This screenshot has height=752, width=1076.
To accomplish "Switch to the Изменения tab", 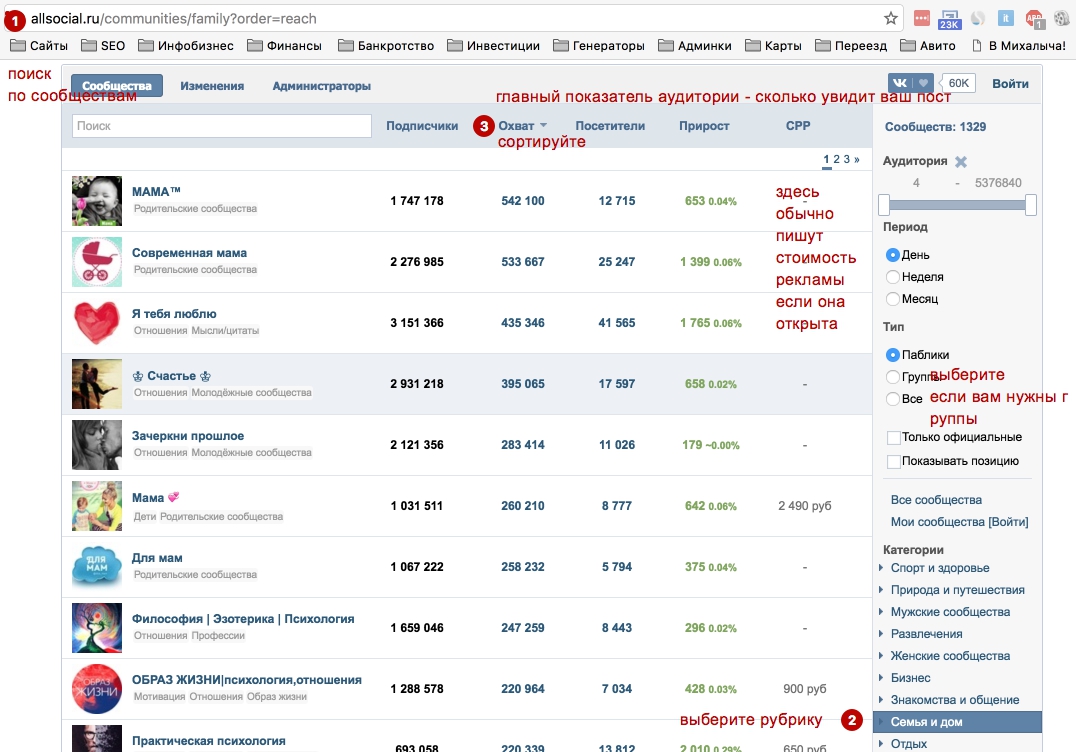I will 212,86.
